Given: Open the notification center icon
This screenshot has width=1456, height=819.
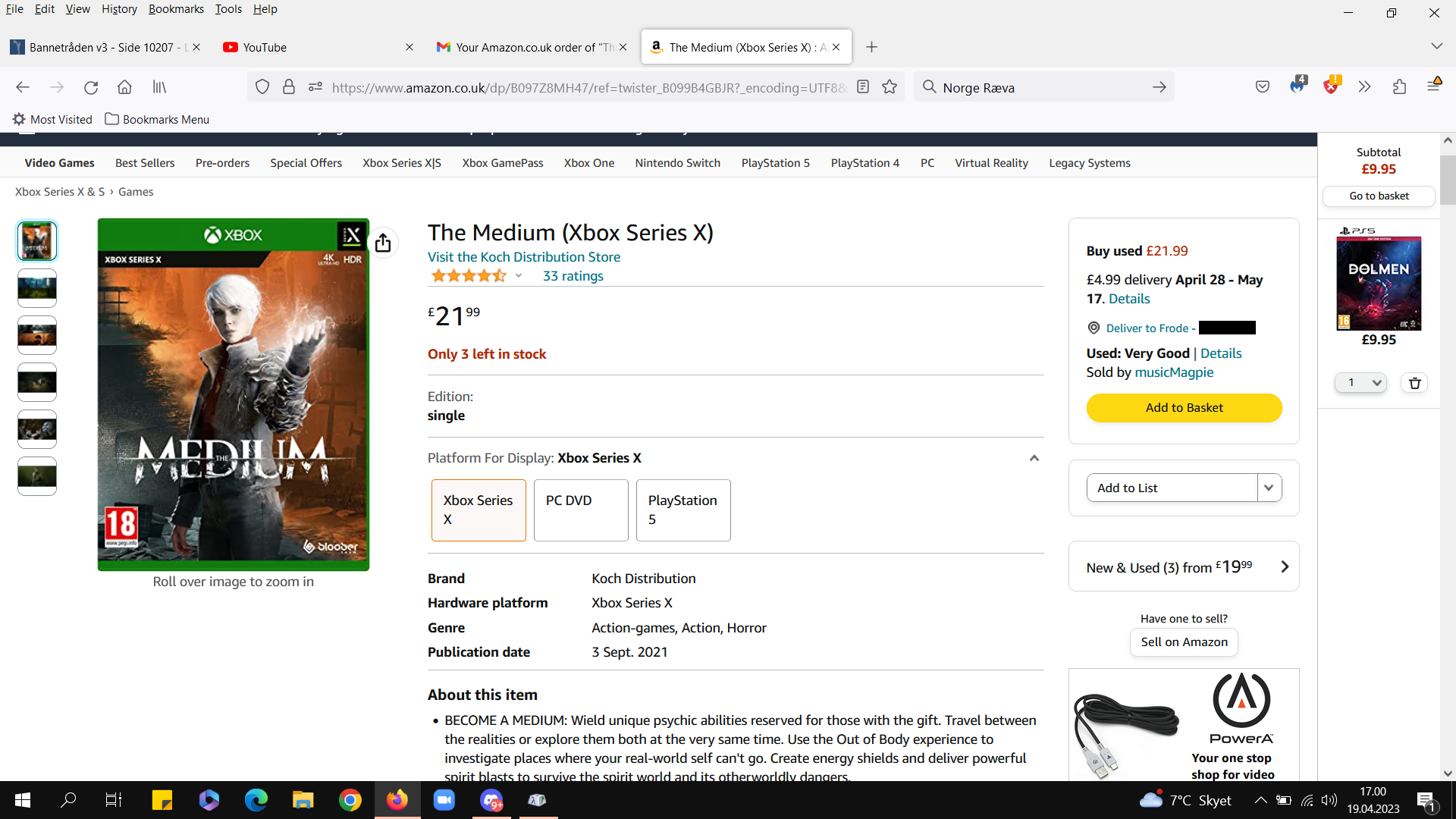Looking at the screenshot, I should click(x=1426, y=801).
